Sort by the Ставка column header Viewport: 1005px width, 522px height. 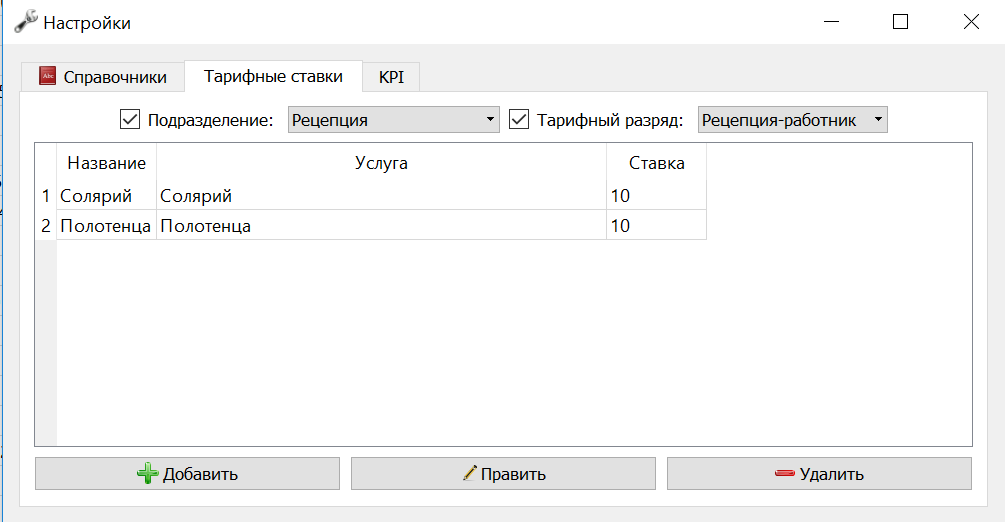(x=656, y=163)
